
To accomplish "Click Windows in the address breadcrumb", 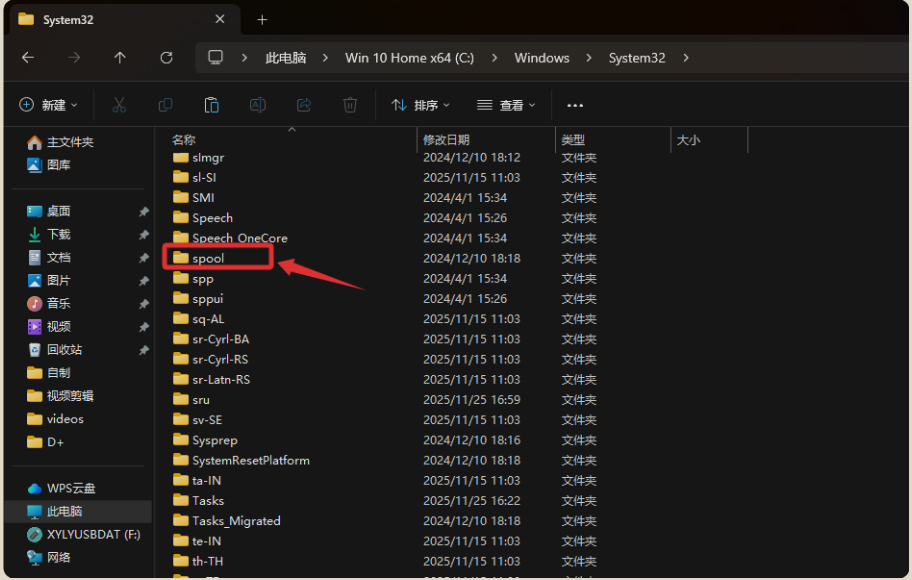I will pos(541,58).
